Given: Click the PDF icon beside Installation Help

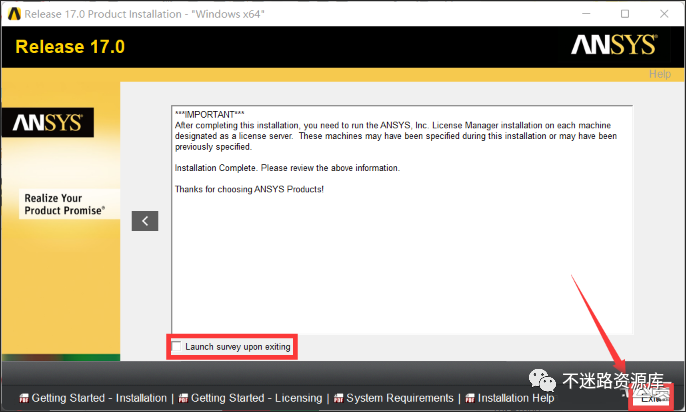Looking at the screenshot, I should pyautogui.click(x=470, y=398).
